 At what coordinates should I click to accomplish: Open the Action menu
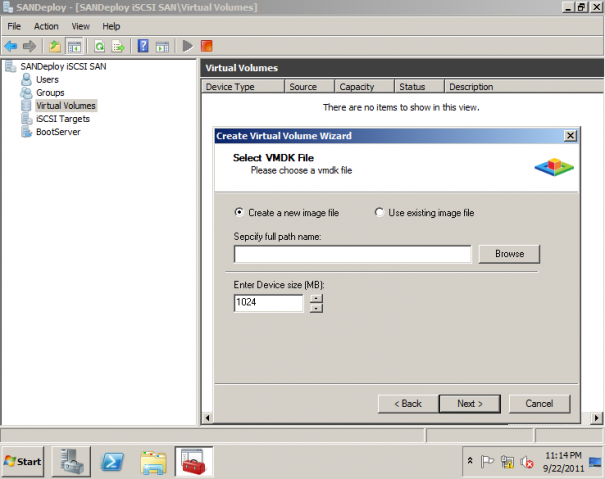click(46, 26)
